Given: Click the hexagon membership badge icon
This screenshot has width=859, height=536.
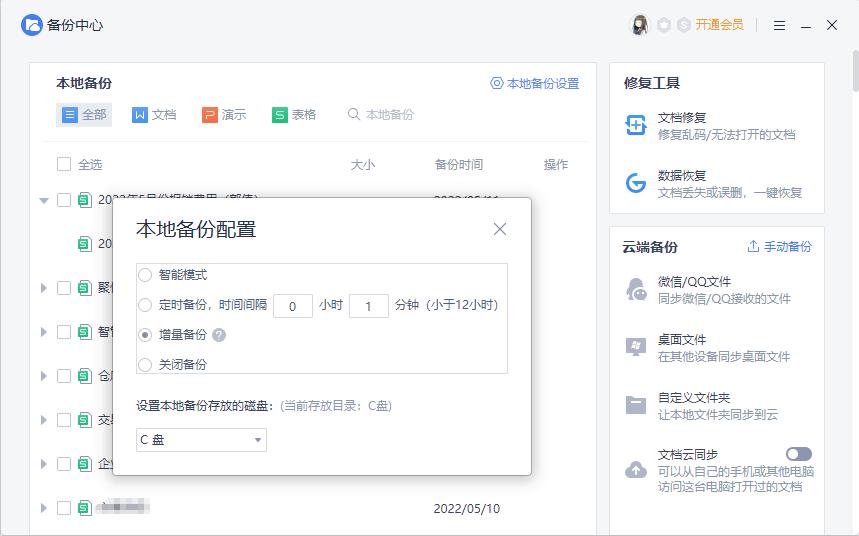Looking at the screenshot, I should (664, 25).
